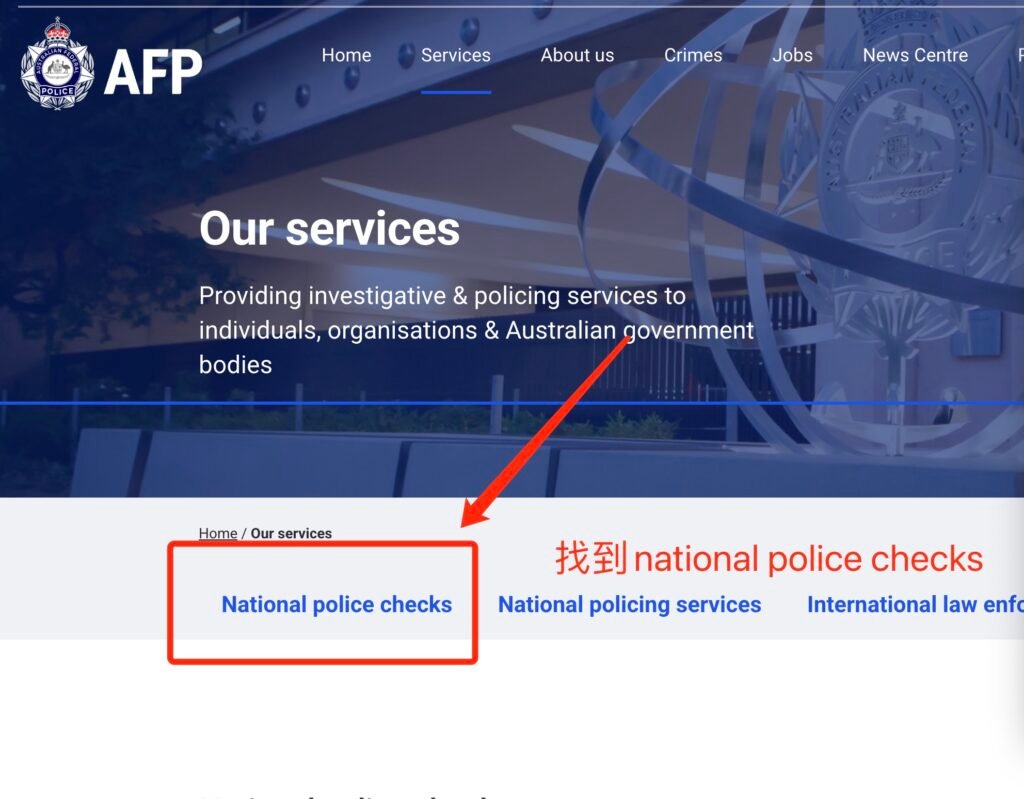This screenshot has width=1024, height=799.
Task: Visit the News Centre page
Action: 915,56
